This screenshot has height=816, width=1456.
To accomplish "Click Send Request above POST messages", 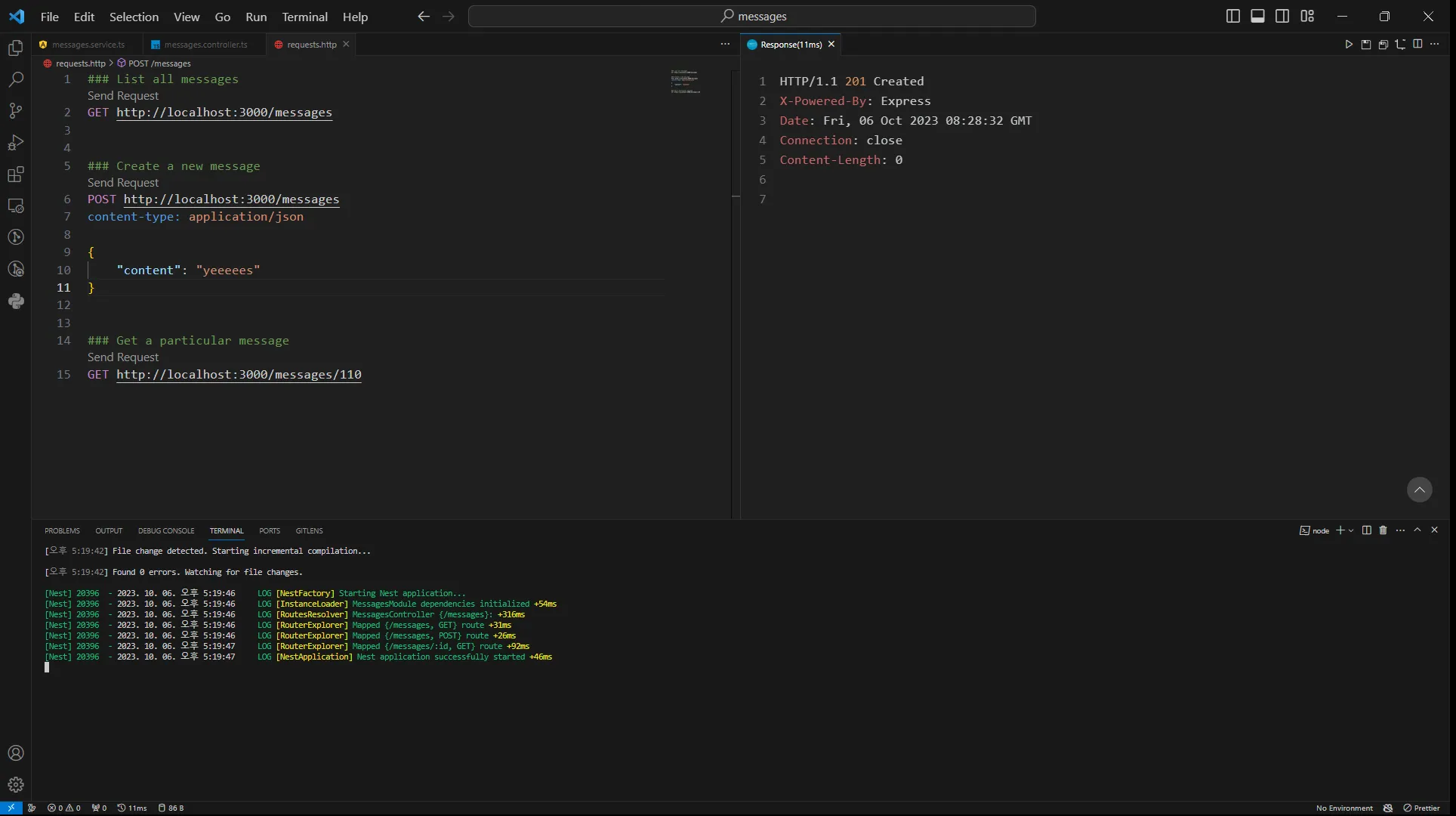I will point(123,183).
